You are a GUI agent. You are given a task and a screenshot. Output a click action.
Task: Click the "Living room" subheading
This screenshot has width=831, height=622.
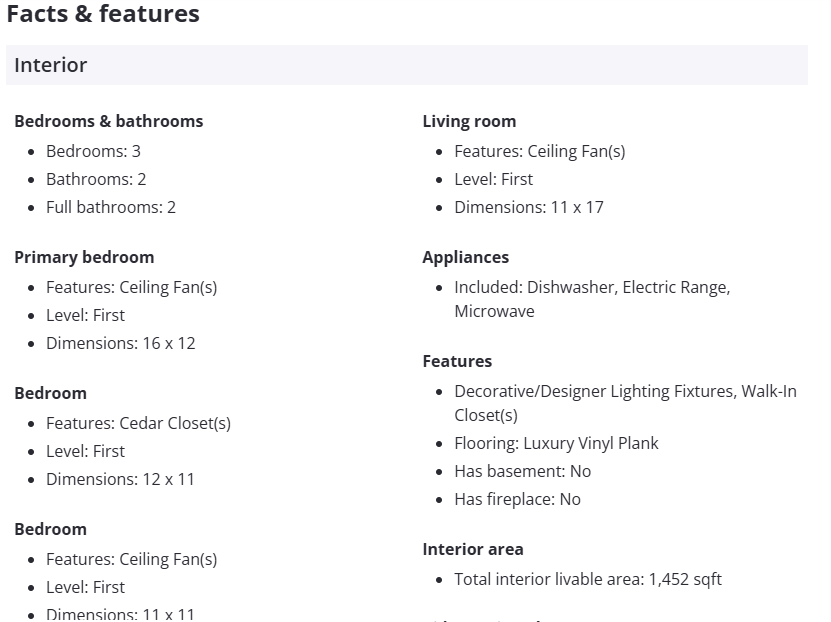[x=469, y=121]
